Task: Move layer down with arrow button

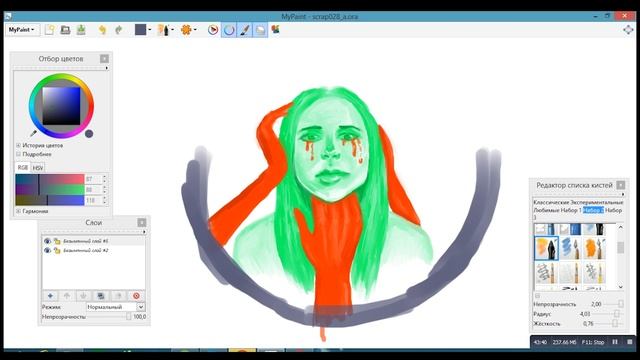Action: pos(84,296)
